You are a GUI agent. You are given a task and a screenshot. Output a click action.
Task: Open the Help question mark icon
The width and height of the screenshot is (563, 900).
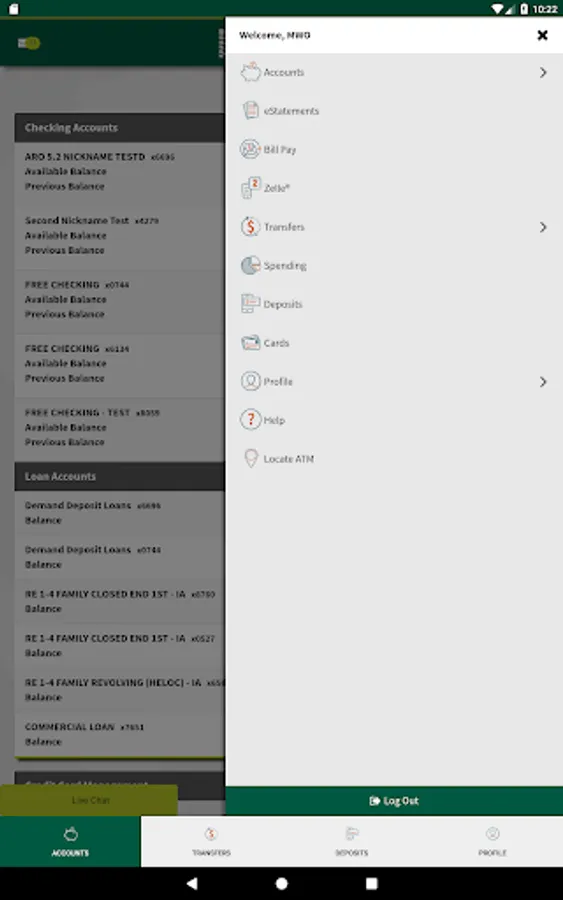point(250,420)
